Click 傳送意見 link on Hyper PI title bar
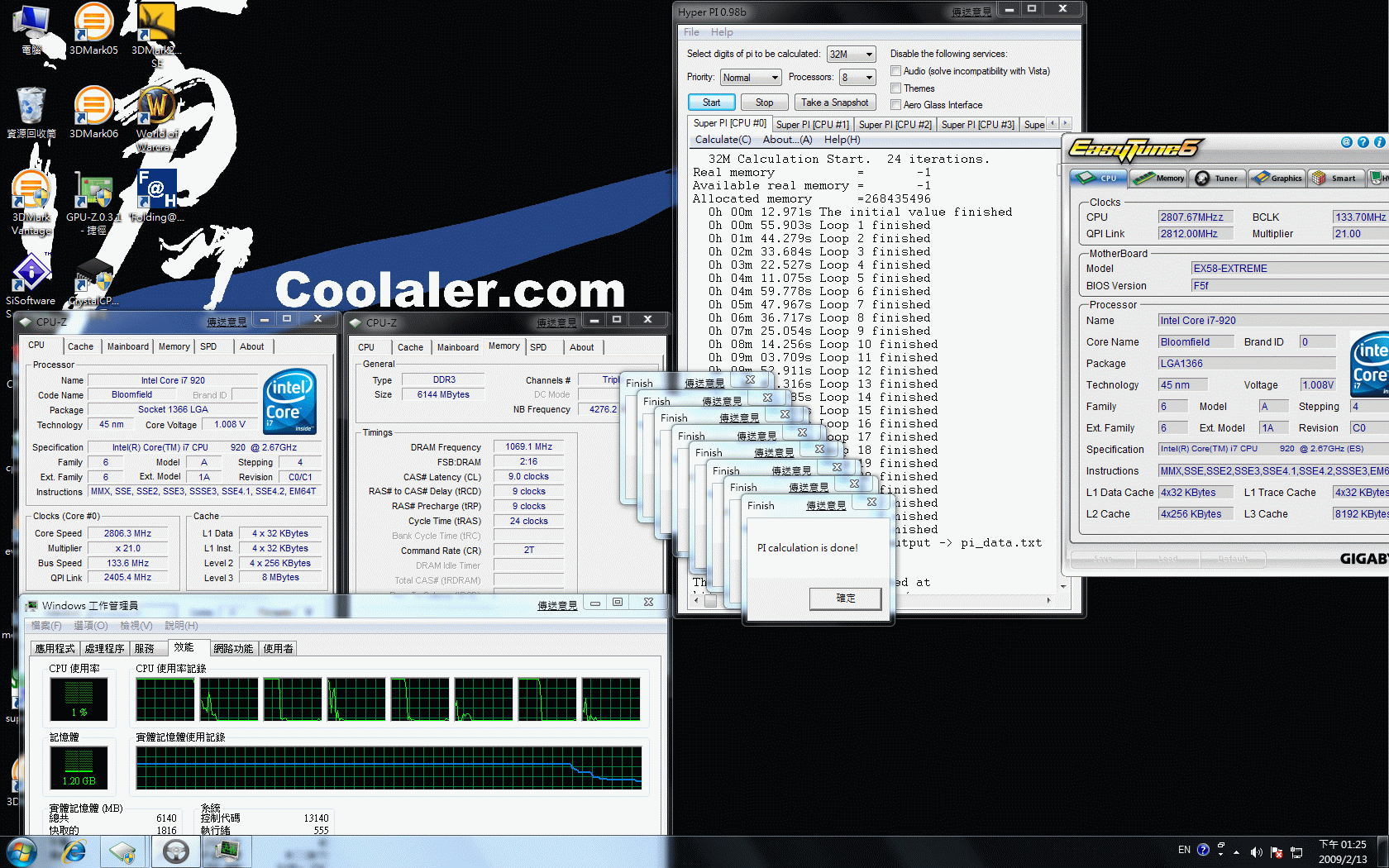This screenshot has height=868, width=1389. [971, 12]
